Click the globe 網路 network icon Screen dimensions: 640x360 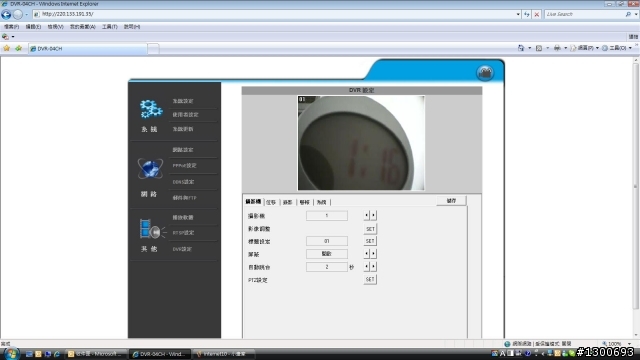click(150, 168)
